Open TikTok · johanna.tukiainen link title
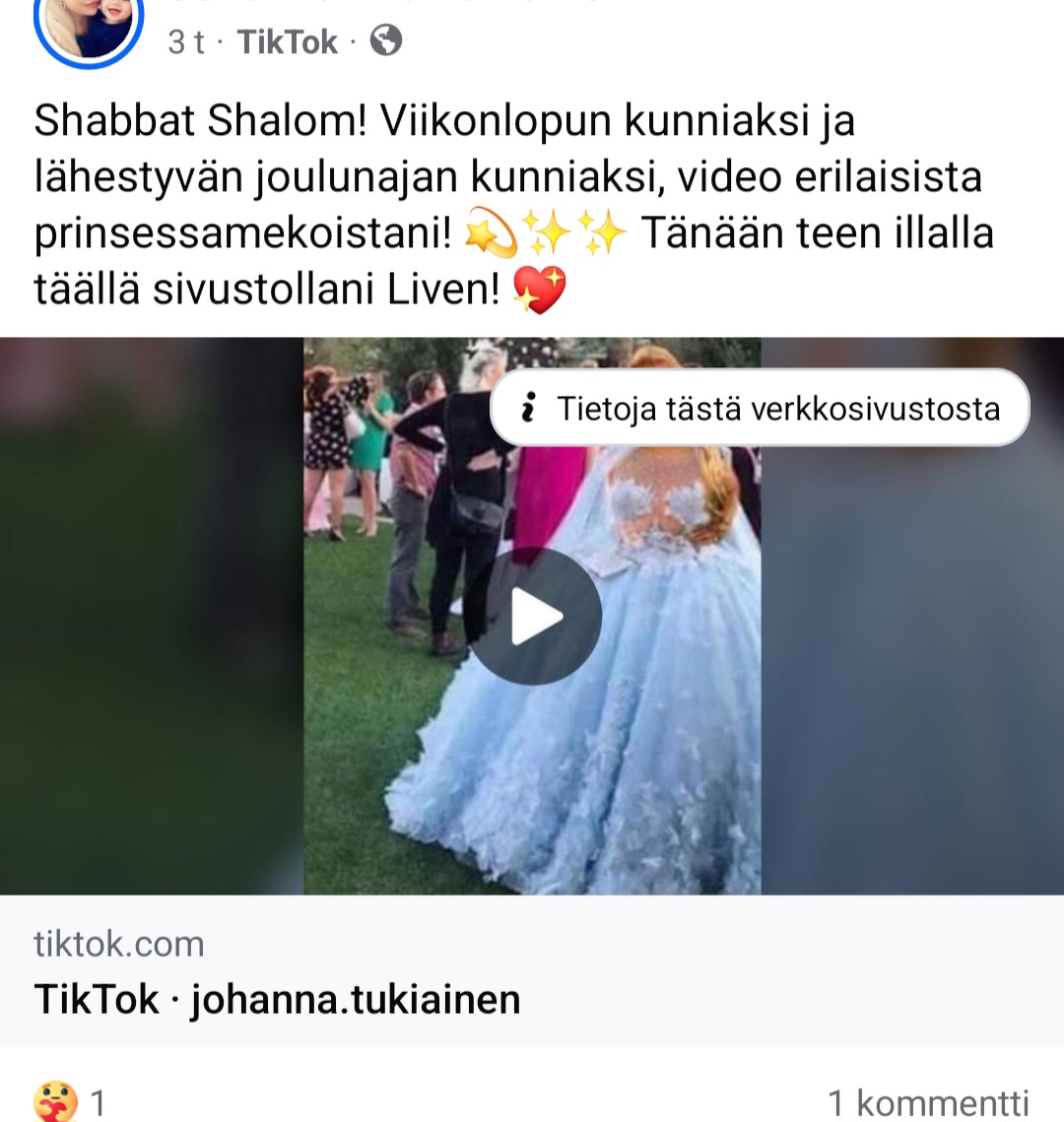1064x1122 pixels. (x=277, y=999)
